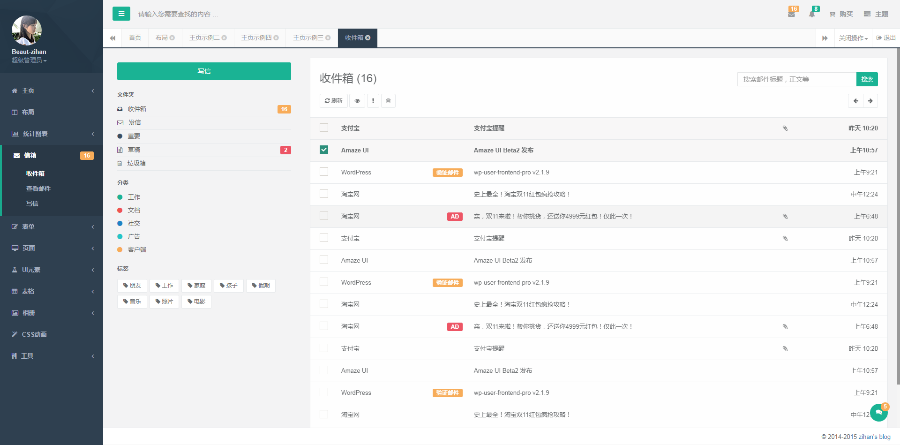The height and width of the screenshot is (445, 900).
Task: Tick checkbox of topmost 淘宝网 row at 中午12:24
Action: [324, 194]
